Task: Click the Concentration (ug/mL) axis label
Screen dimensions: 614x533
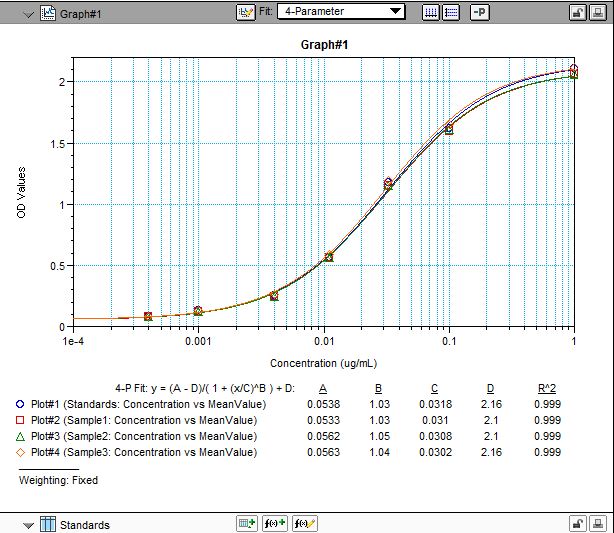Action: pos(323,363)
